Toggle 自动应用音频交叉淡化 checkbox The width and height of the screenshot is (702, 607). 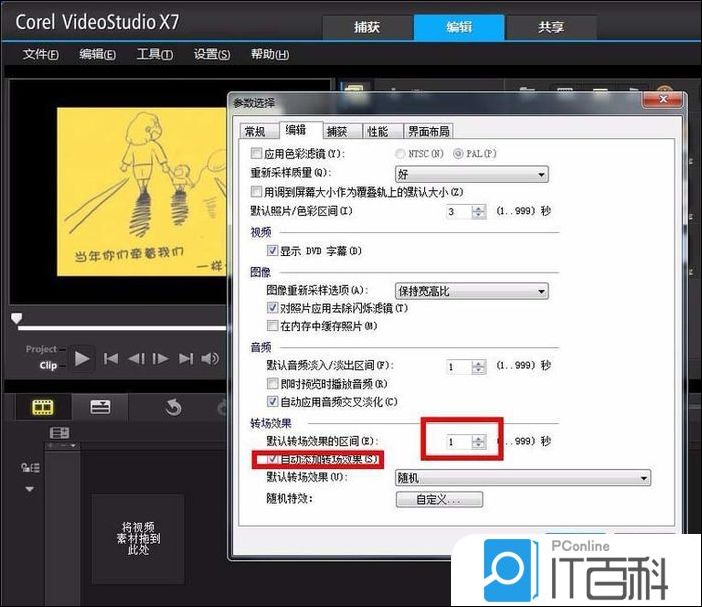click(x=272, y=402)
